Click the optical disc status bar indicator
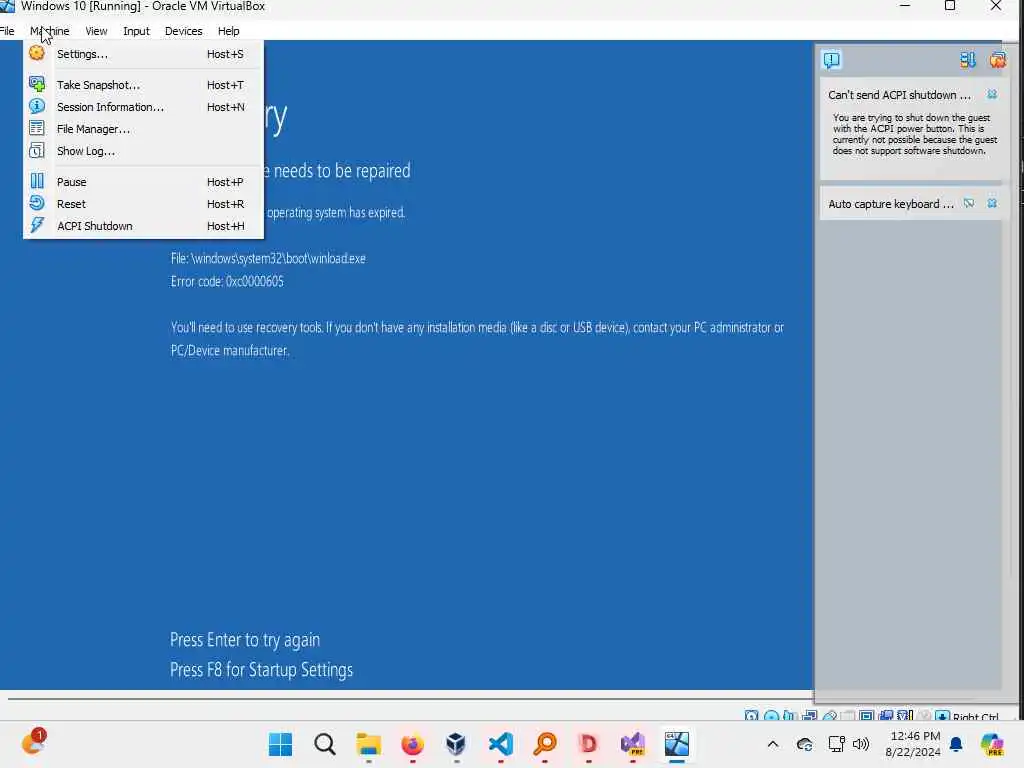 (x=771, y=716)
